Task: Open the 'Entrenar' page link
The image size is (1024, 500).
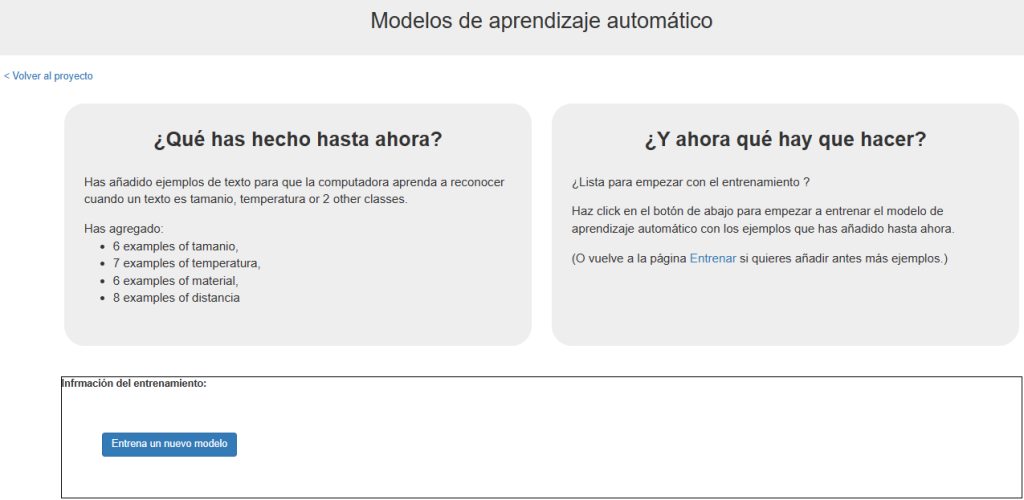Action: (712, 258)
